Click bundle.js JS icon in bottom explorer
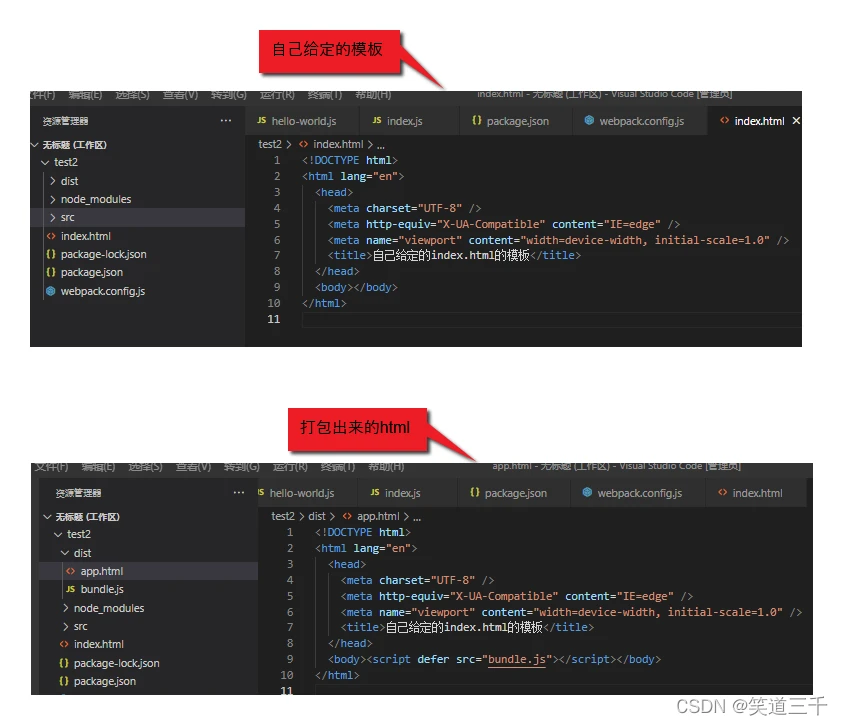The image size is (843, 725). click(x=70, y=589)
